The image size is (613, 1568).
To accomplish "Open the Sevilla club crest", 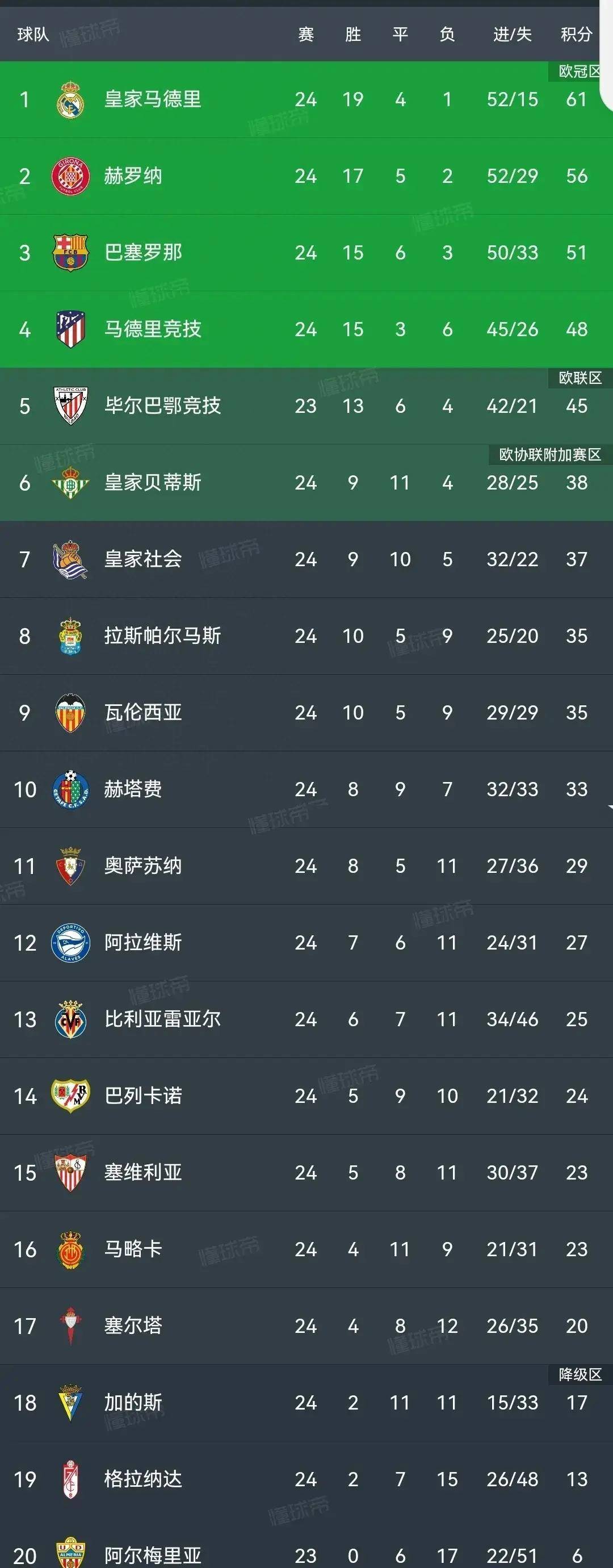I will (x=70, y=1173).
